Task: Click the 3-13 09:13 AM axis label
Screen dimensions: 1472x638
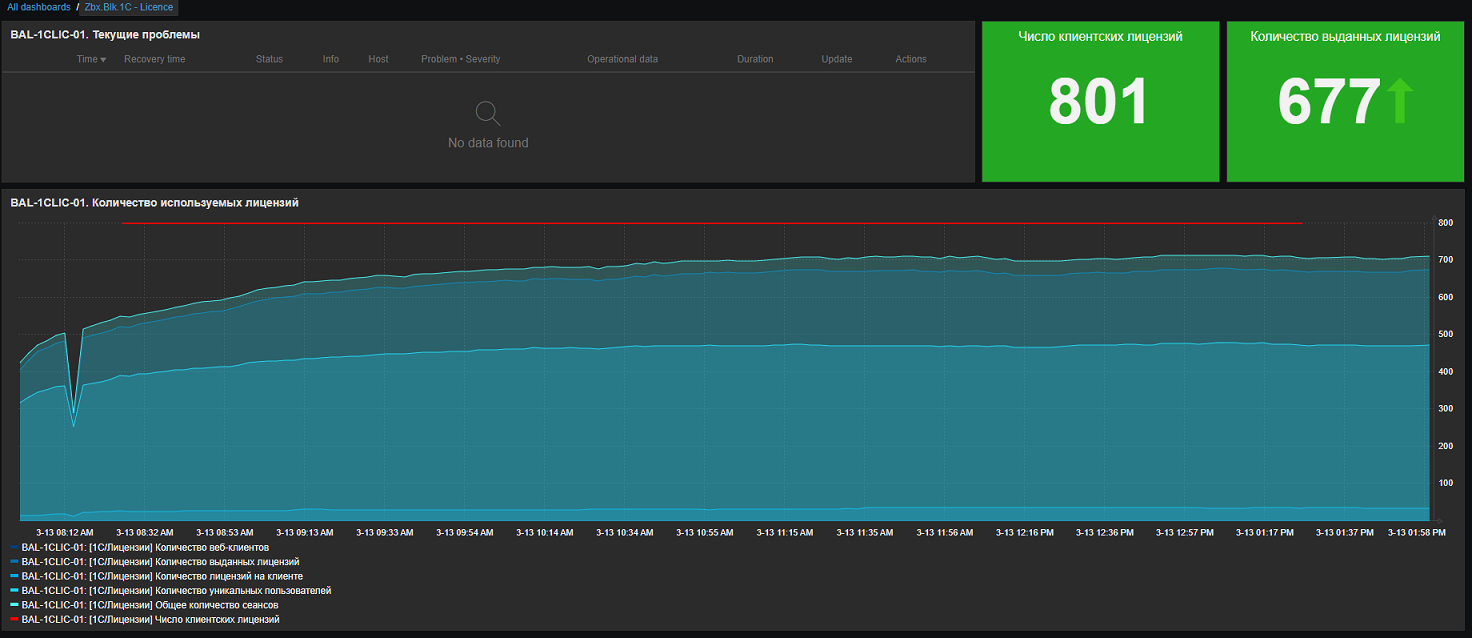Action: click(304, 533)
